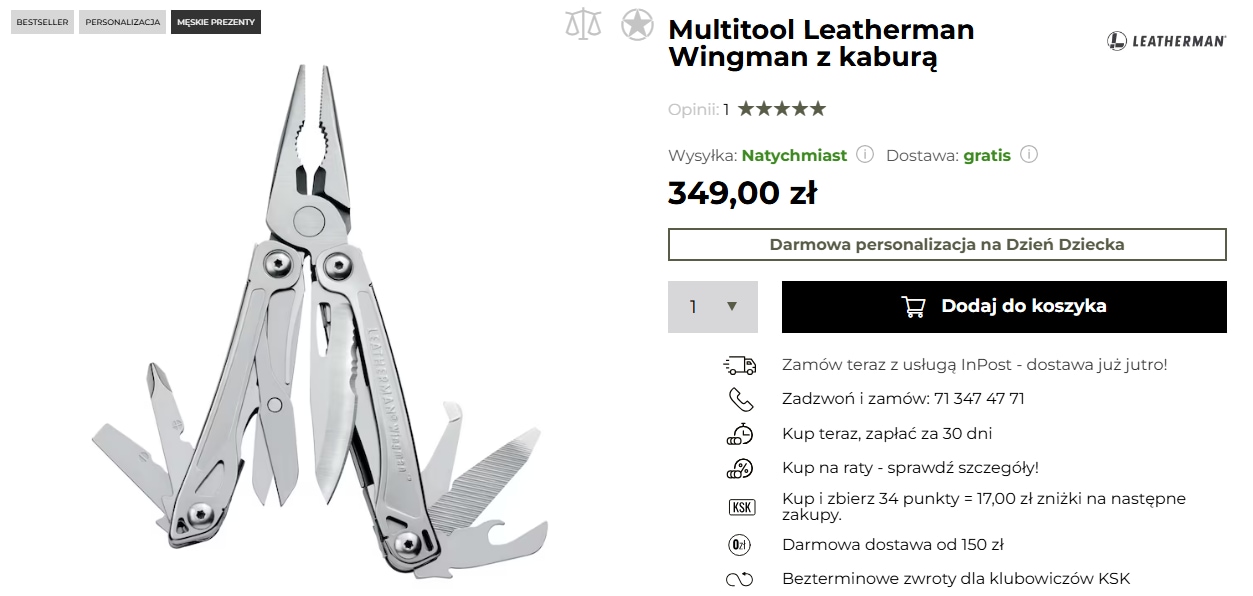Add product to favorites via the star icon

coord(636,24)
